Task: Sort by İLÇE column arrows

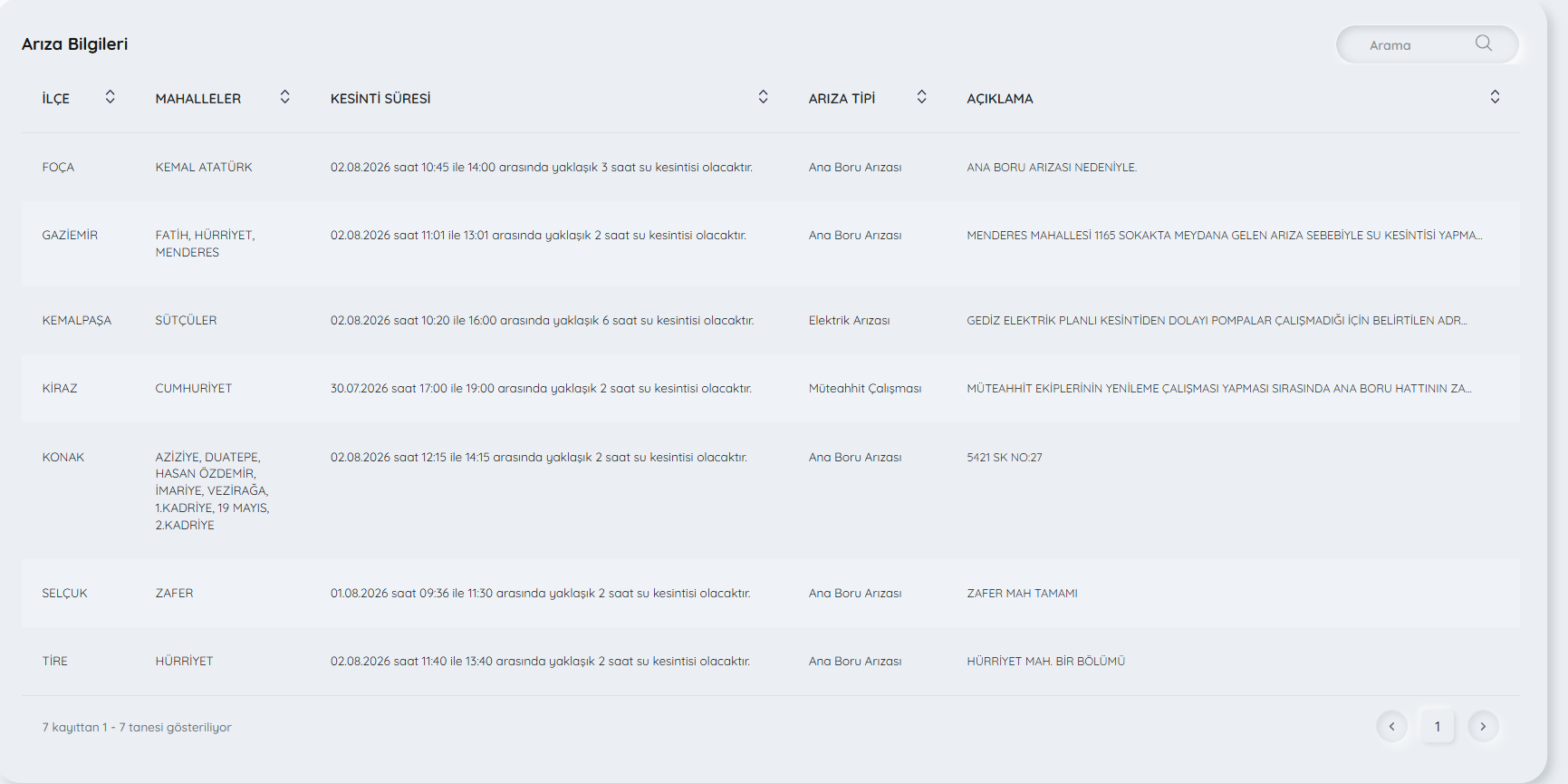Action: [x=111, y=97]
